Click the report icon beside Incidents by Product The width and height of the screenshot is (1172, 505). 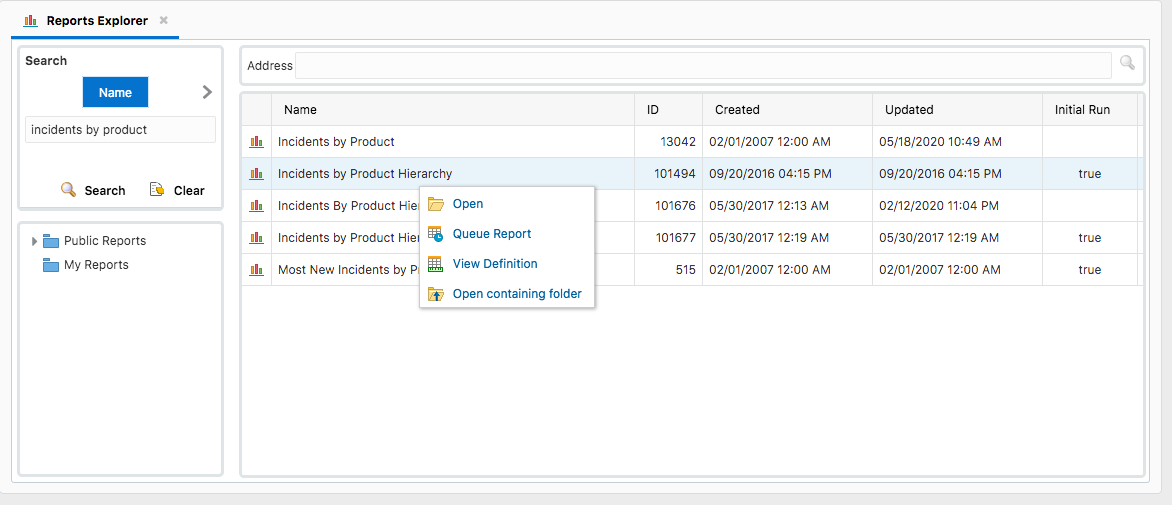(x=256, y=142)
